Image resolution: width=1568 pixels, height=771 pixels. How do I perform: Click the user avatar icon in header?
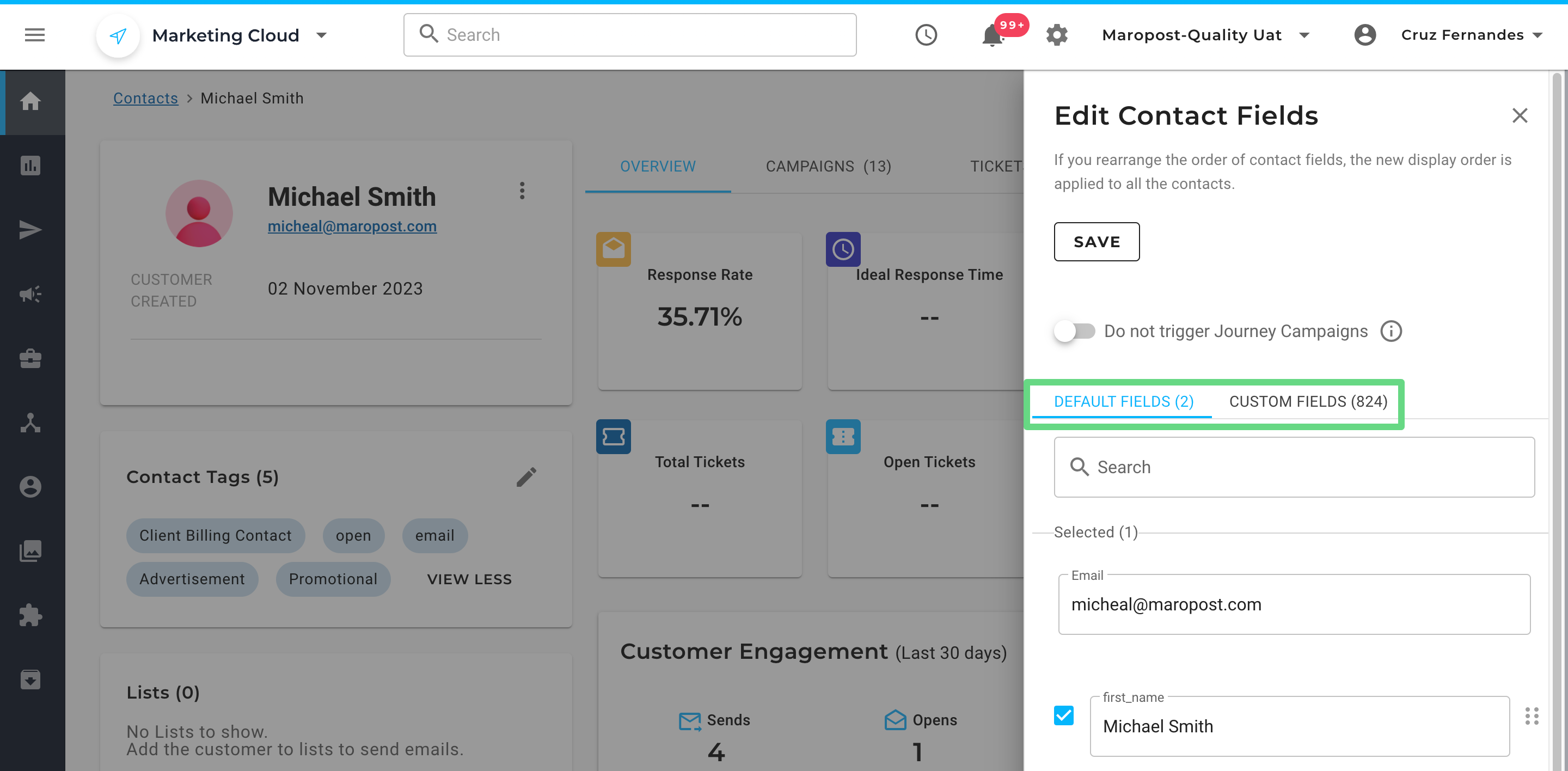[1365, 35]
